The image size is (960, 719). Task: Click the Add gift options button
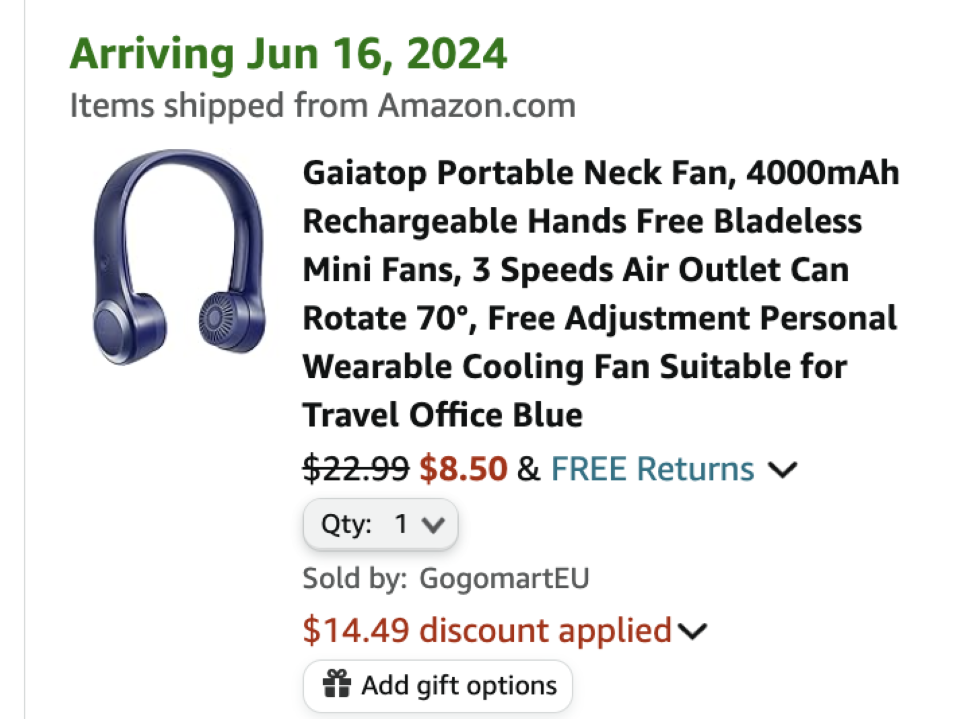point(437,686)
